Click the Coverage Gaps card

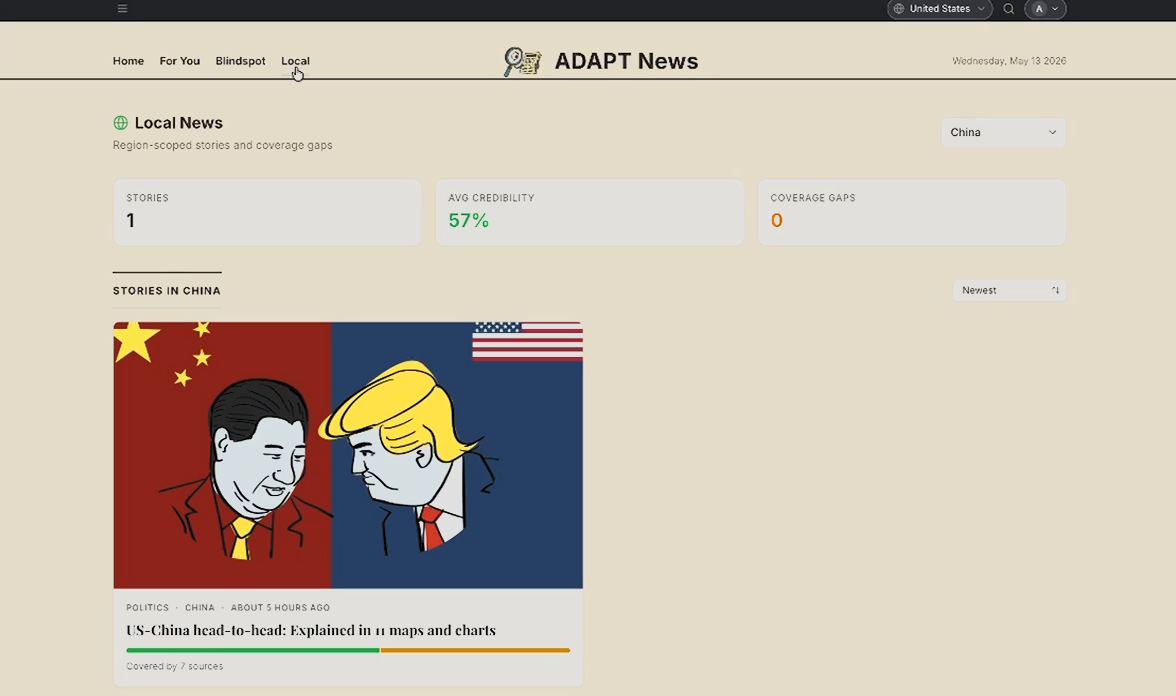click(911, 212)
